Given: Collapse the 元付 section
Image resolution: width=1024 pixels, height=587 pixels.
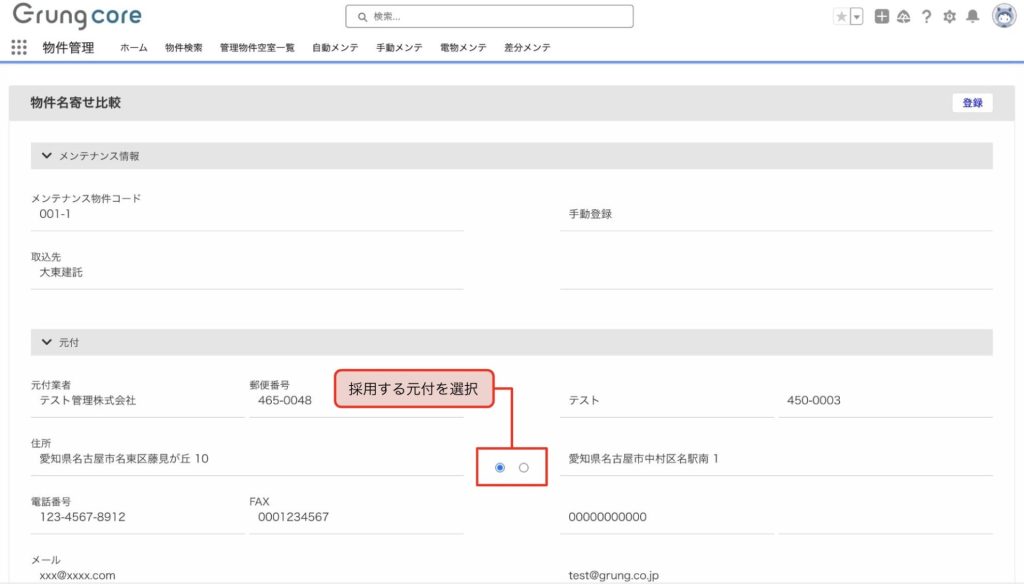Looking at the screenshot, I should (x=47, y=342).
